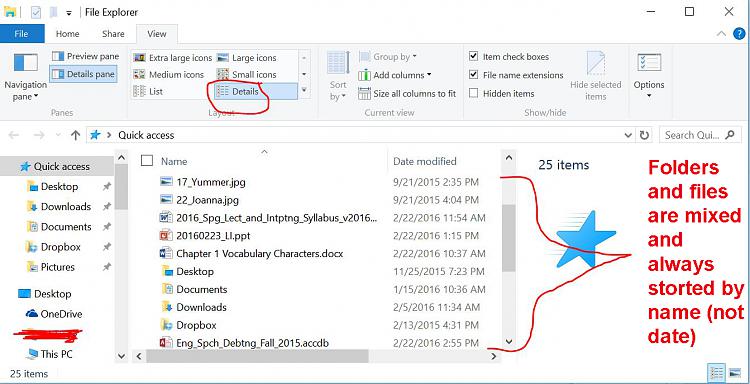
Task: Toggle the Navigation pane button
Action: [x=25, y=77]
